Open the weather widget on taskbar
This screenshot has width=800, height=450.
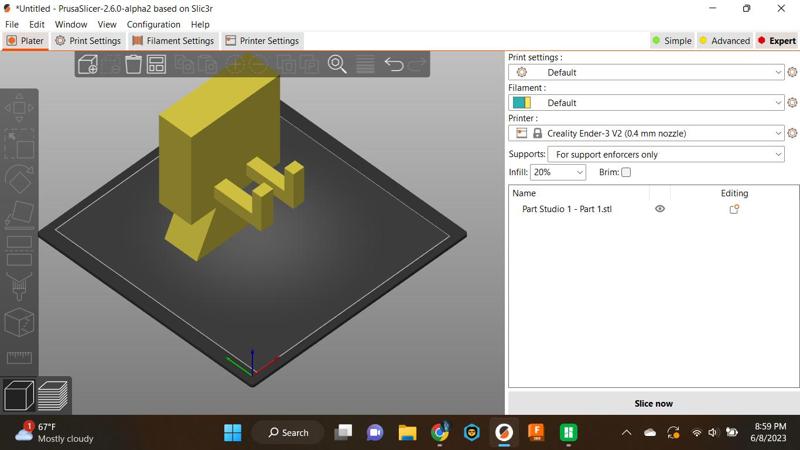pos(54,433)
